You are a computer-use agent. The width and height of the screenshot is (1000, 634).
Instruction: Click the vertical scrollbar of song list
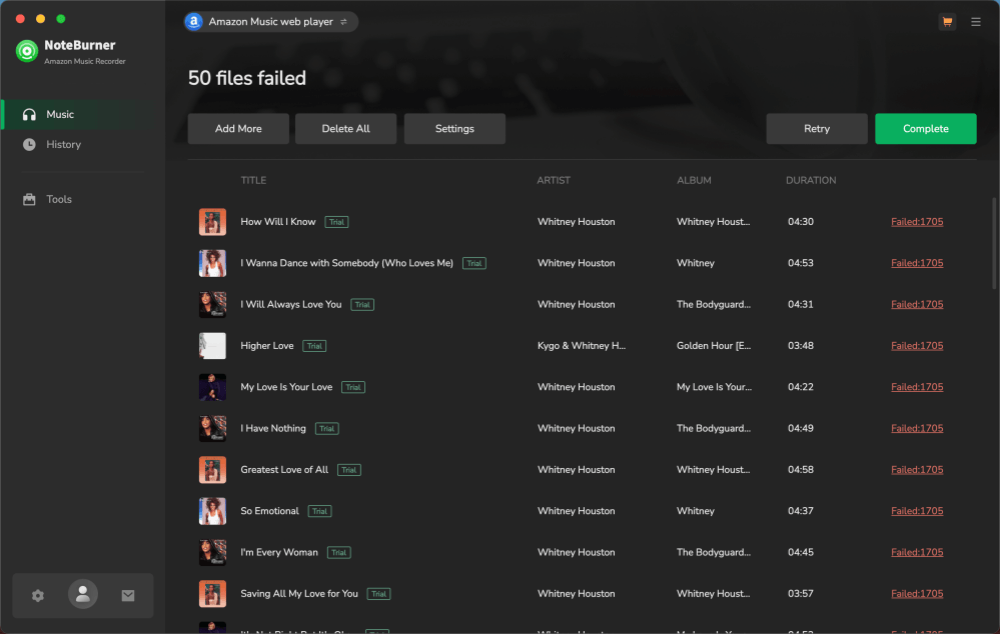coord(994,242)
